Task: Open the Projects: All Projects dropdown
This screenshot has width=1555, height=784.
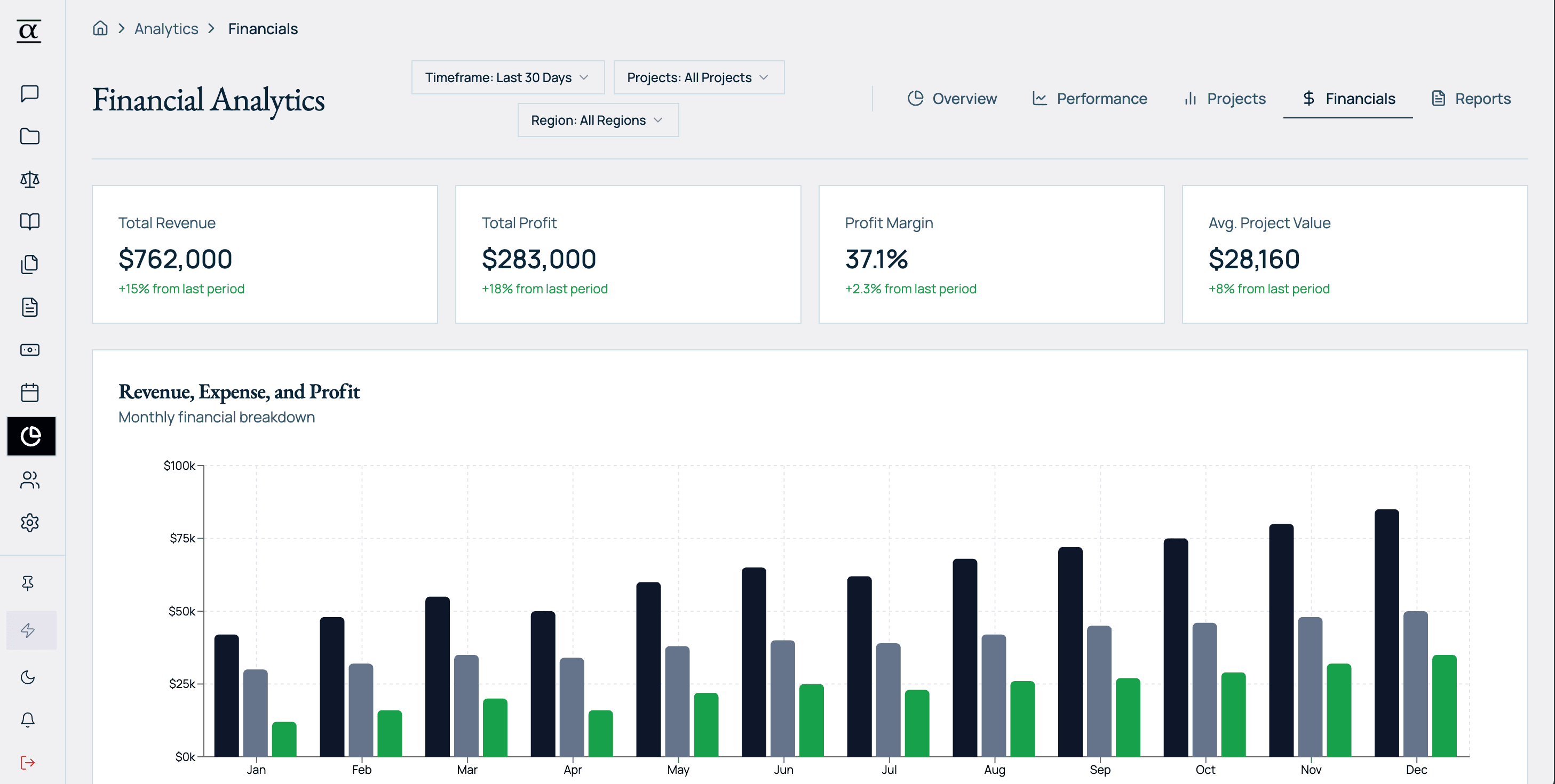Action: tap(699, 77)
